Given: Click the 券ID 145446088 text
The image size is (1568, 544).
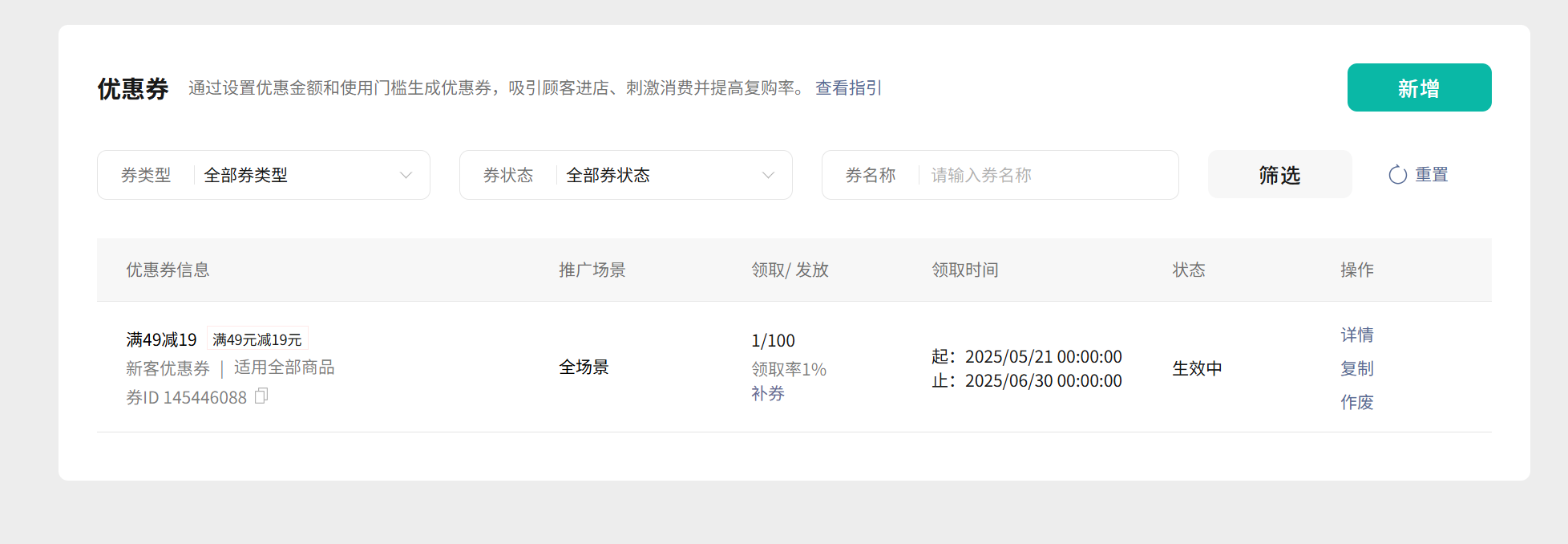Looking at the screenshot, I should click(186, 397).
